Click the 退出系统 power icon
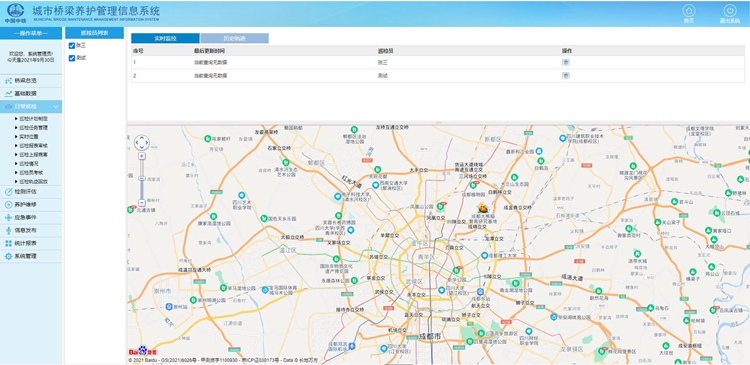The height and width of the screenshot is (365, 750). coord(729,11)
